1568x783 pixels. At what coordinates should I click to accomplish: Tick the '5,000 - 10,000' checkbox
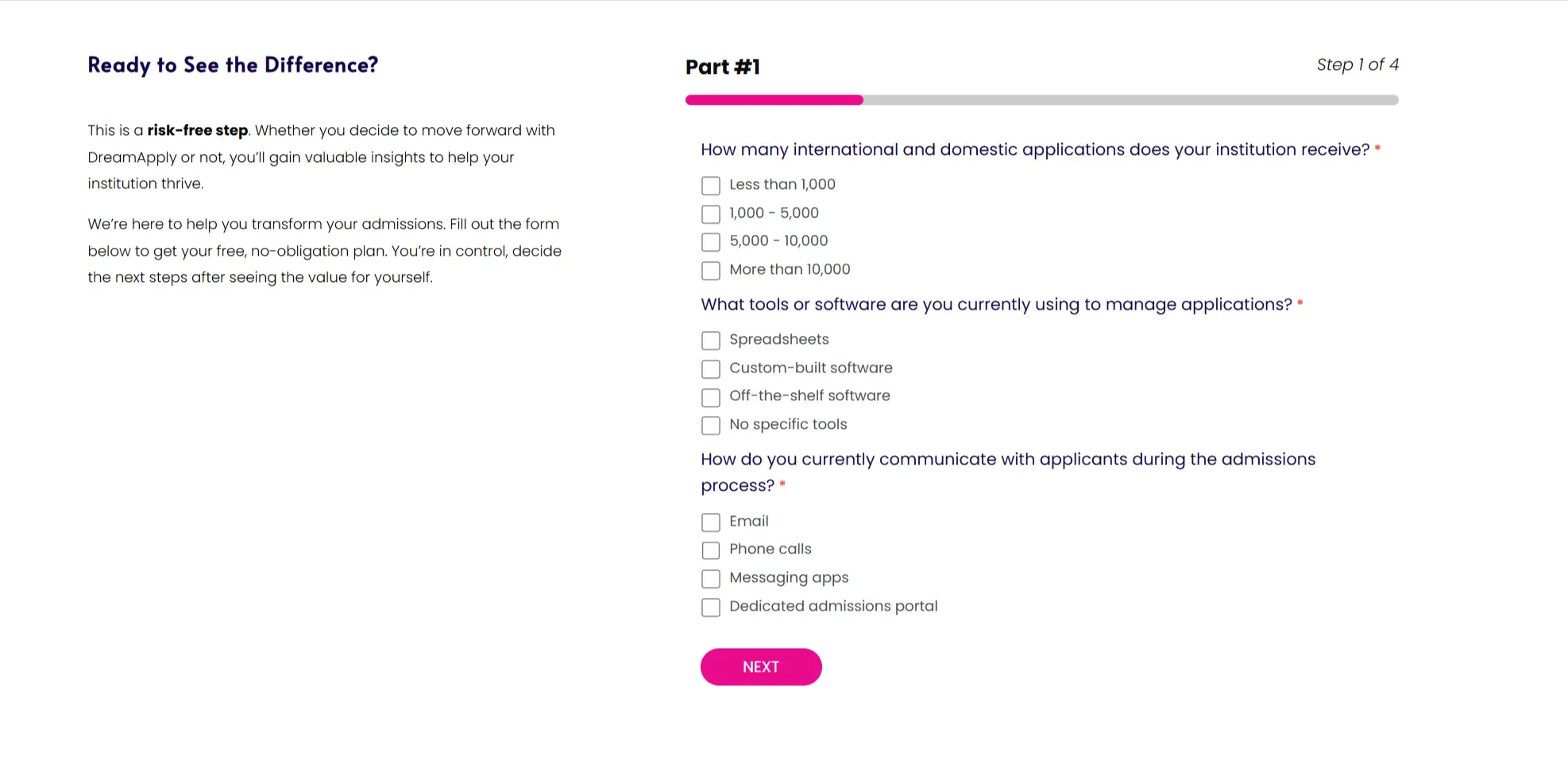[x=711, y=242]
